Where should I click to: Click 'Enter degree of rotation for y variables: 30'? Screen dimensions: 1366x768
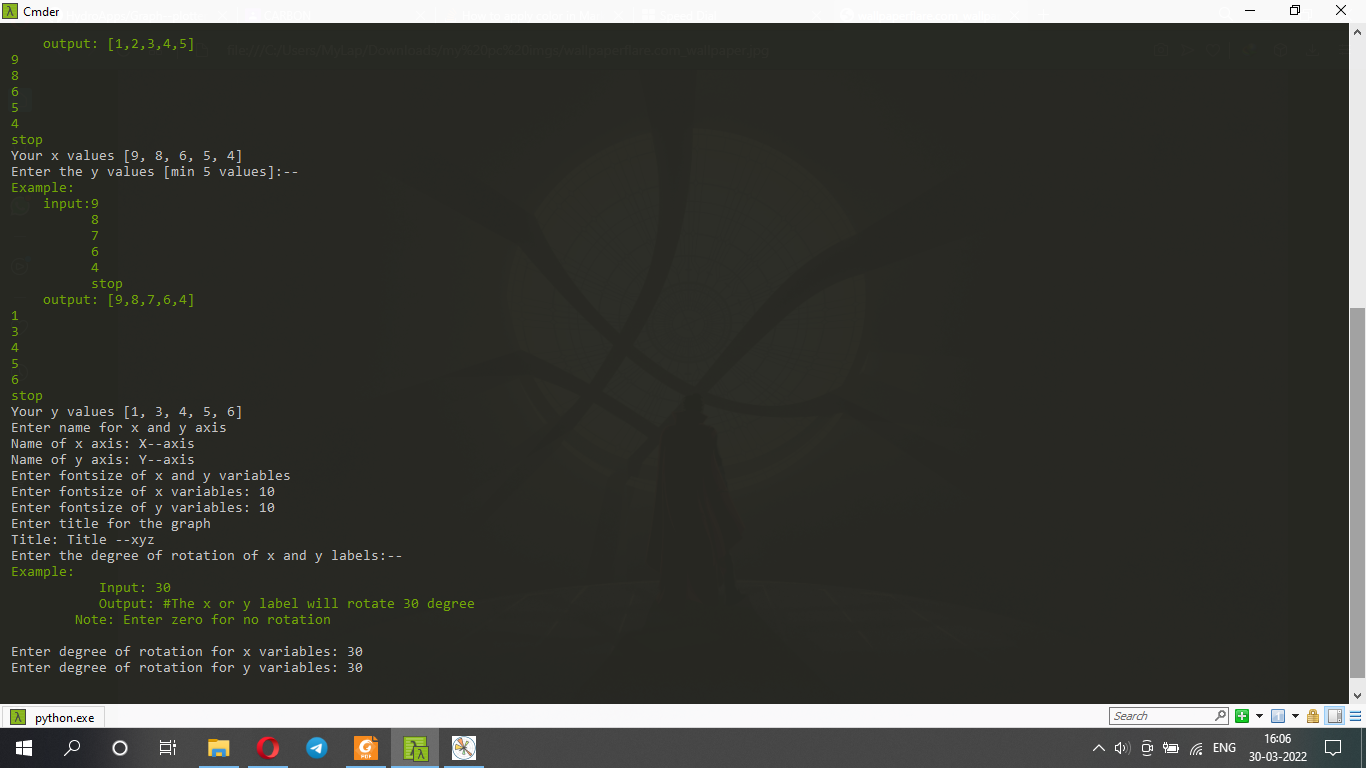[187, 668]
